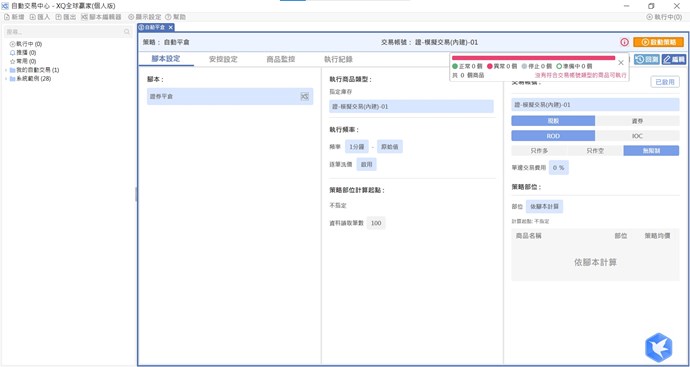
Task: Click the 已啟用 enabled button
Action: pos(664,82)
